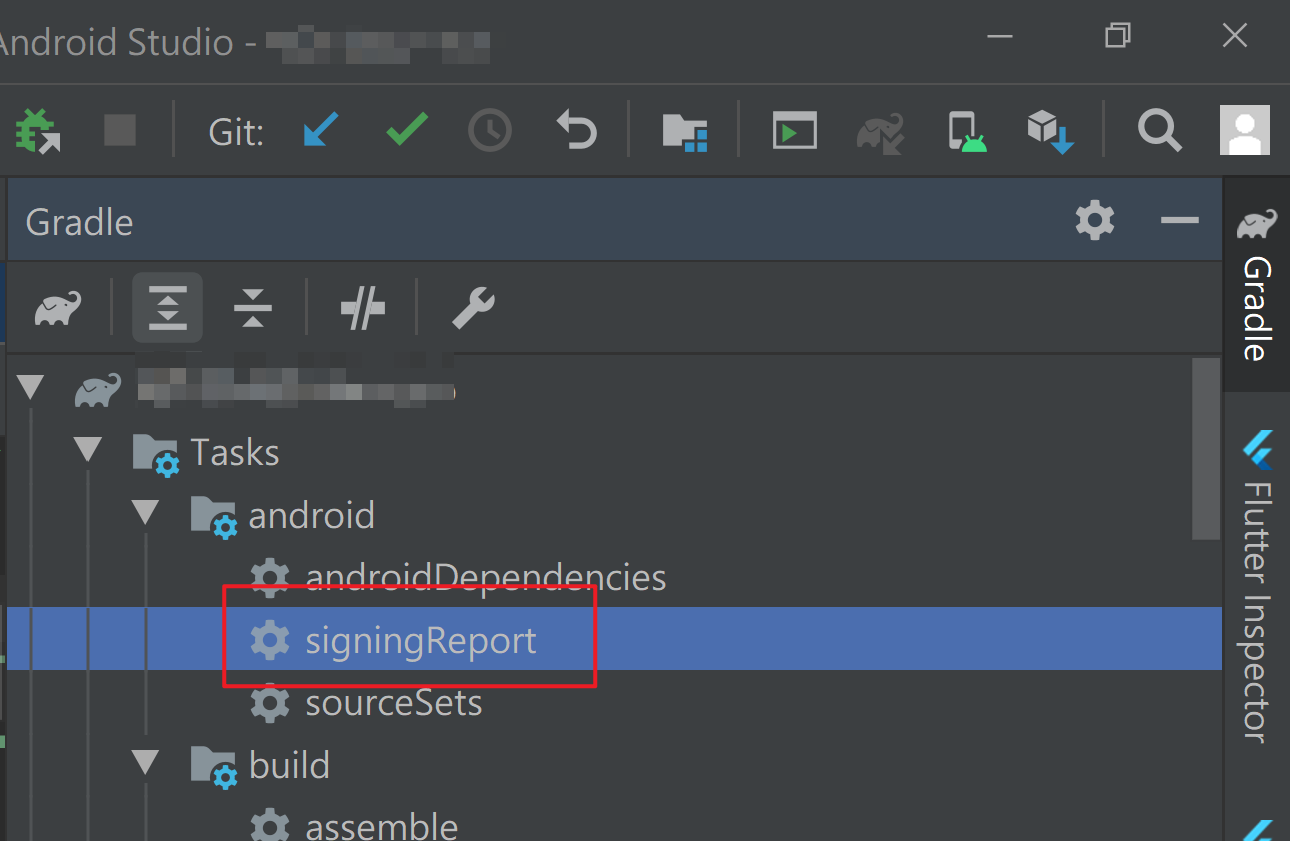1290x841 pixels.
Task: Collapse the root Gradle project node
Action: click(31, 388)
